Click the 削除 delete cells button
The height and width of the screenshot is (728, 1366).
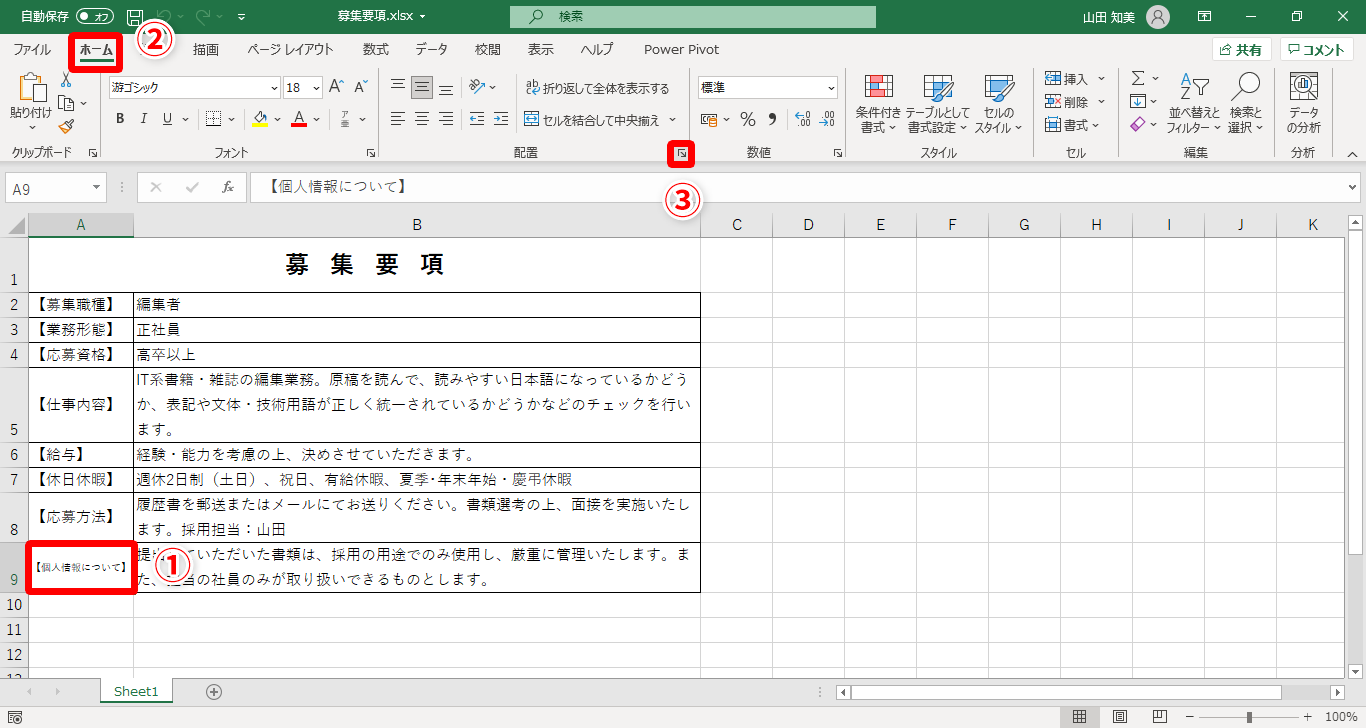click(x=1074, y=102)
